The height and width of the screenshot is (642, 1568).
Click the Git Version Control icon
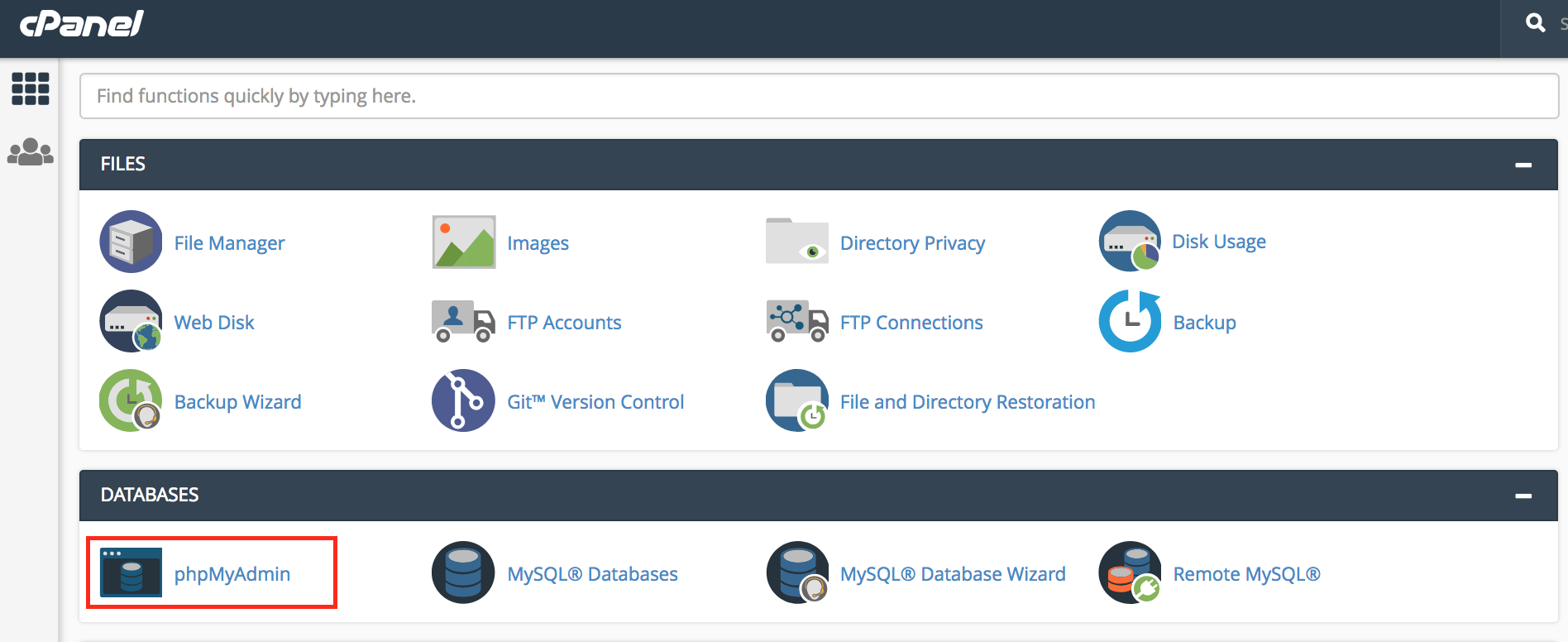tap(464, 400)
